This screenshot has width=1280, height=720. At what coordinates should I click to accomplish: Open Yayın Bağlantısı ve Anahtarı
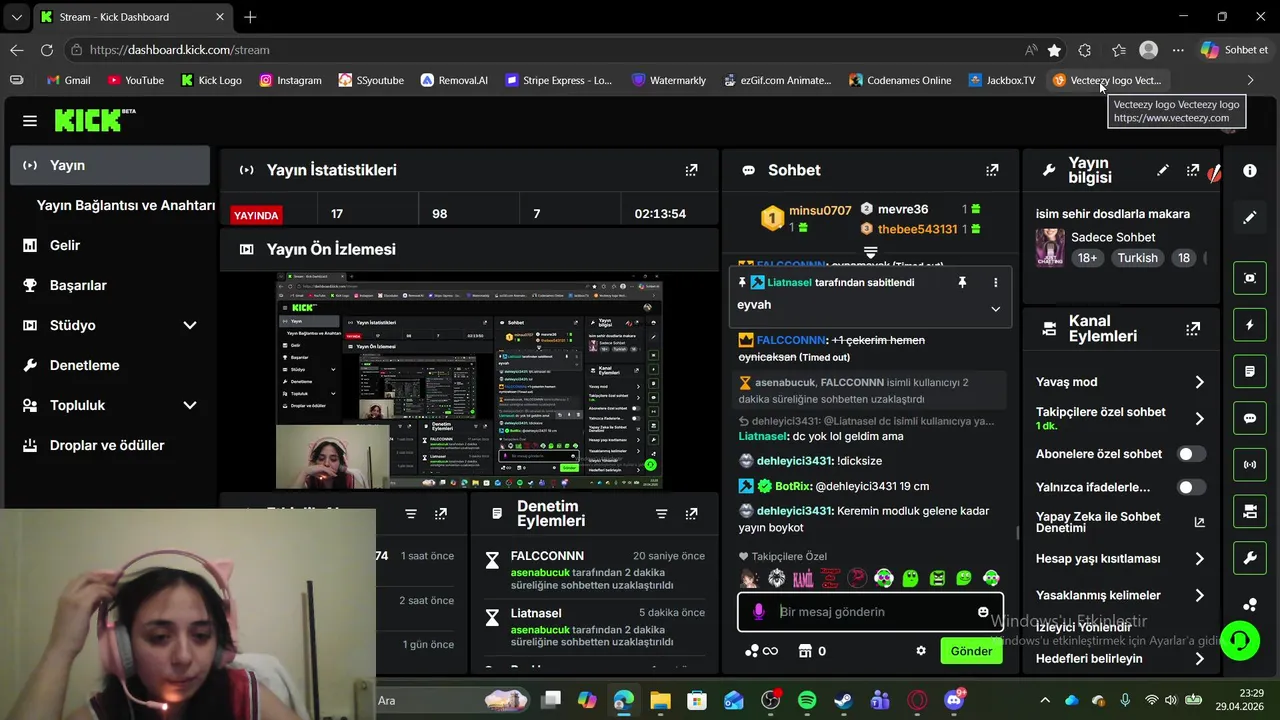pos(126,205)
